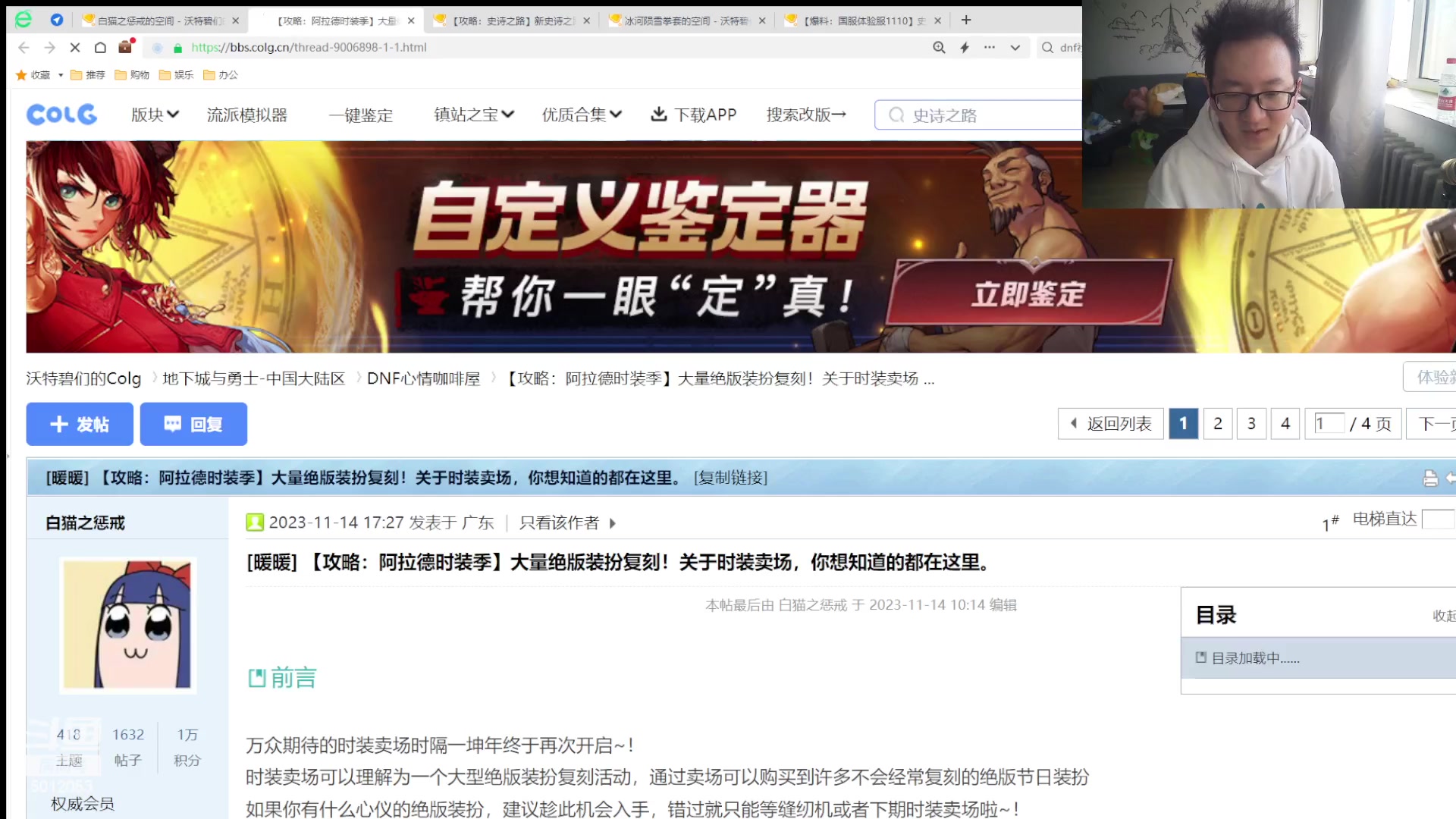Switch to 白猫之惩戒的空间 tab
This screenshot has width=1456, height=819.
point(160,20)
